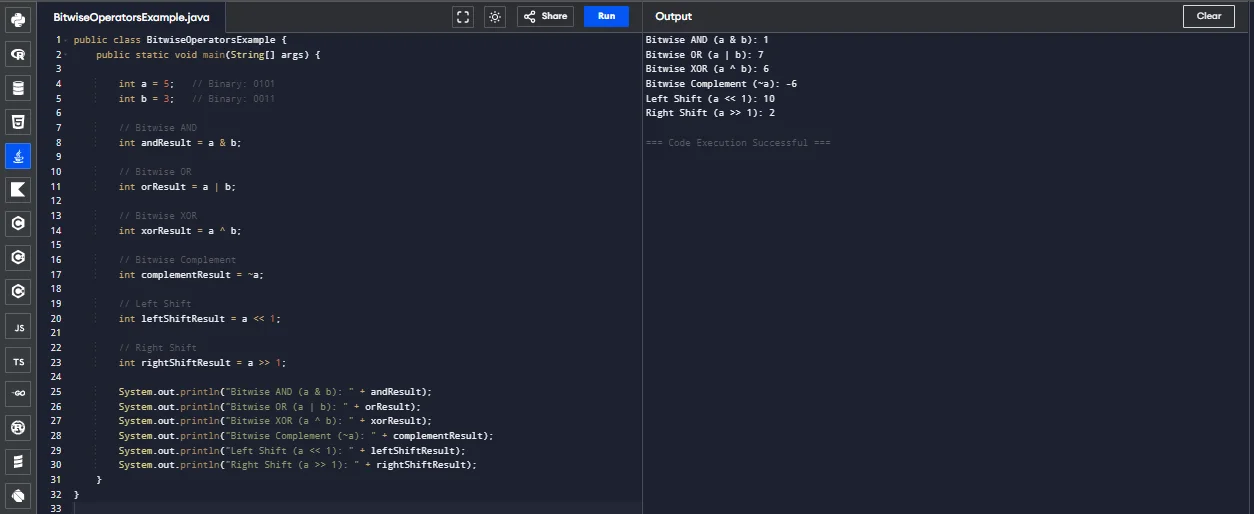Select the BitwiseOperatorsExample.java tab

coord(131,17)
